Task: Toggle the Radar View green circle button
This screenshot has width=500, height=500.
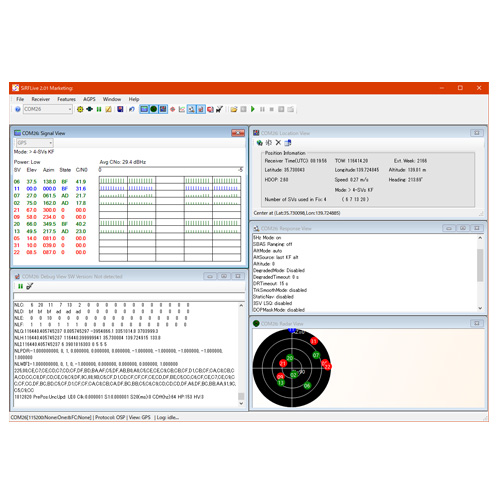Action: [154, 109]
